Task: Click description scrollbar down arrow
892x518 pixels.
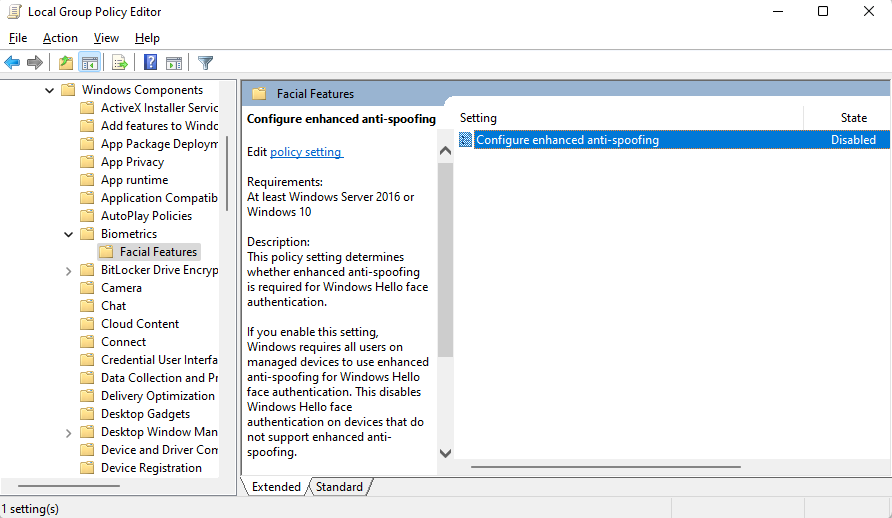Action: click(445, 453)
